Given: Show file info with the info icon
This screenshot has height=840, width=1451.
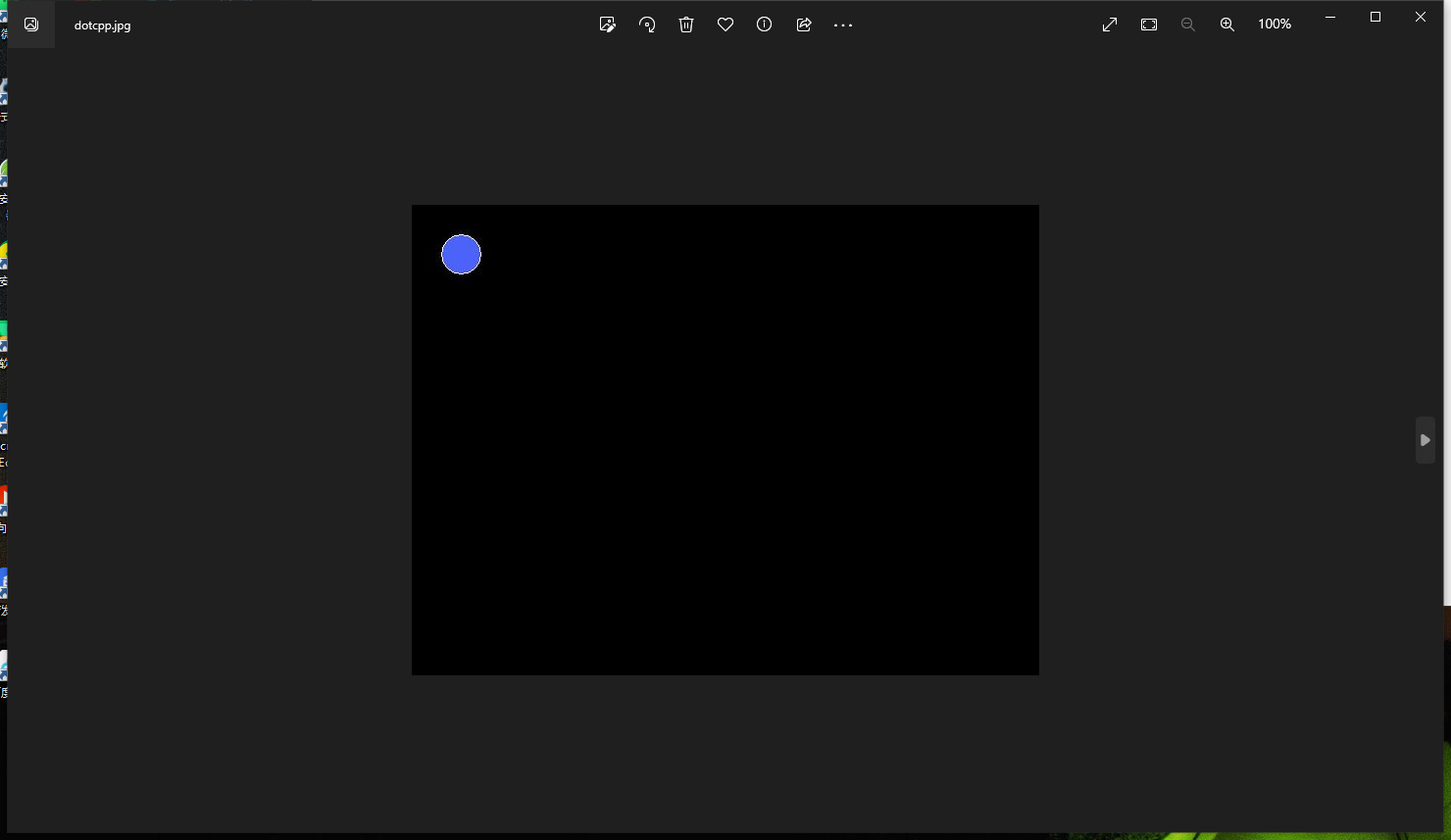Looking at the screenshot, I should tap(765, 25).
